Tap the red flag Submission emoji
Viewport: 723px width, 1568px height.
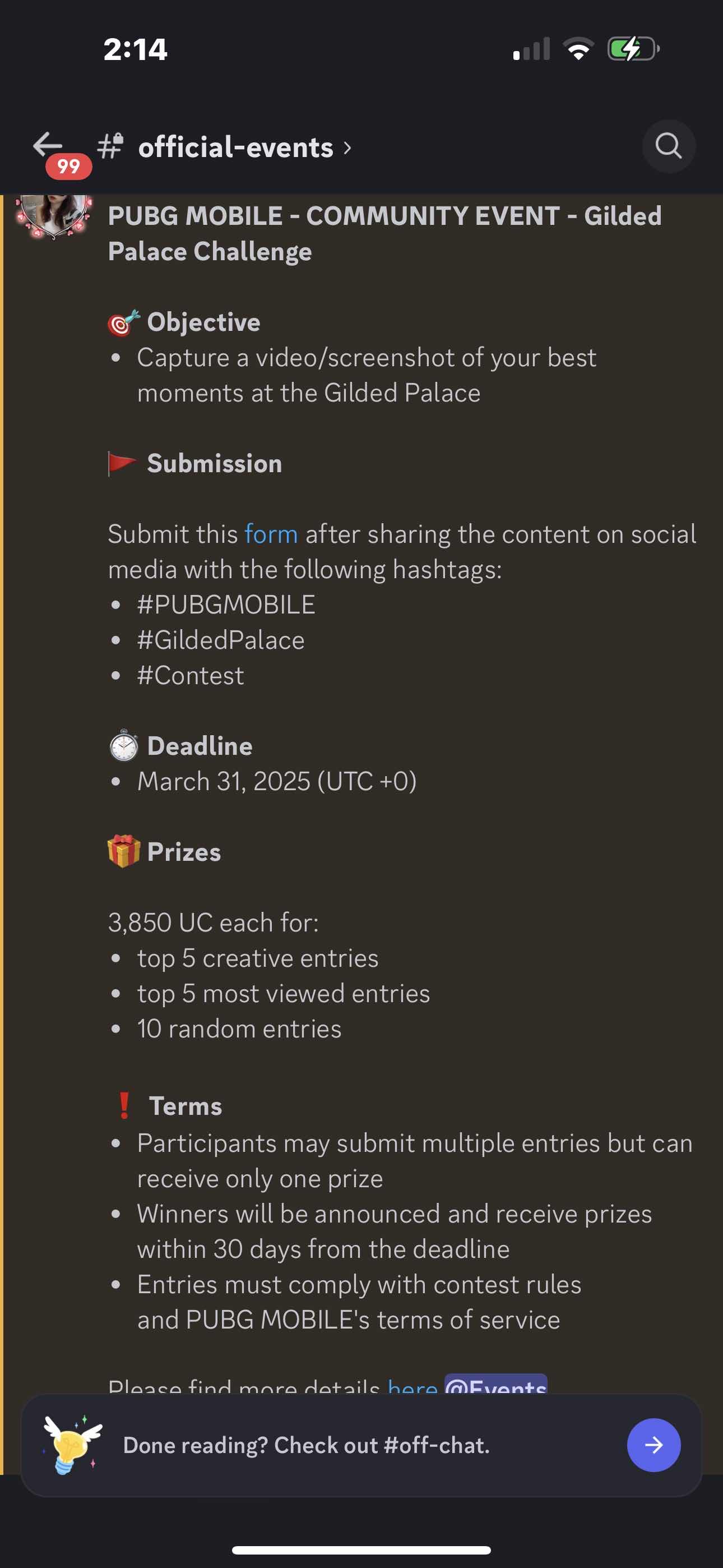click(122, 463)
